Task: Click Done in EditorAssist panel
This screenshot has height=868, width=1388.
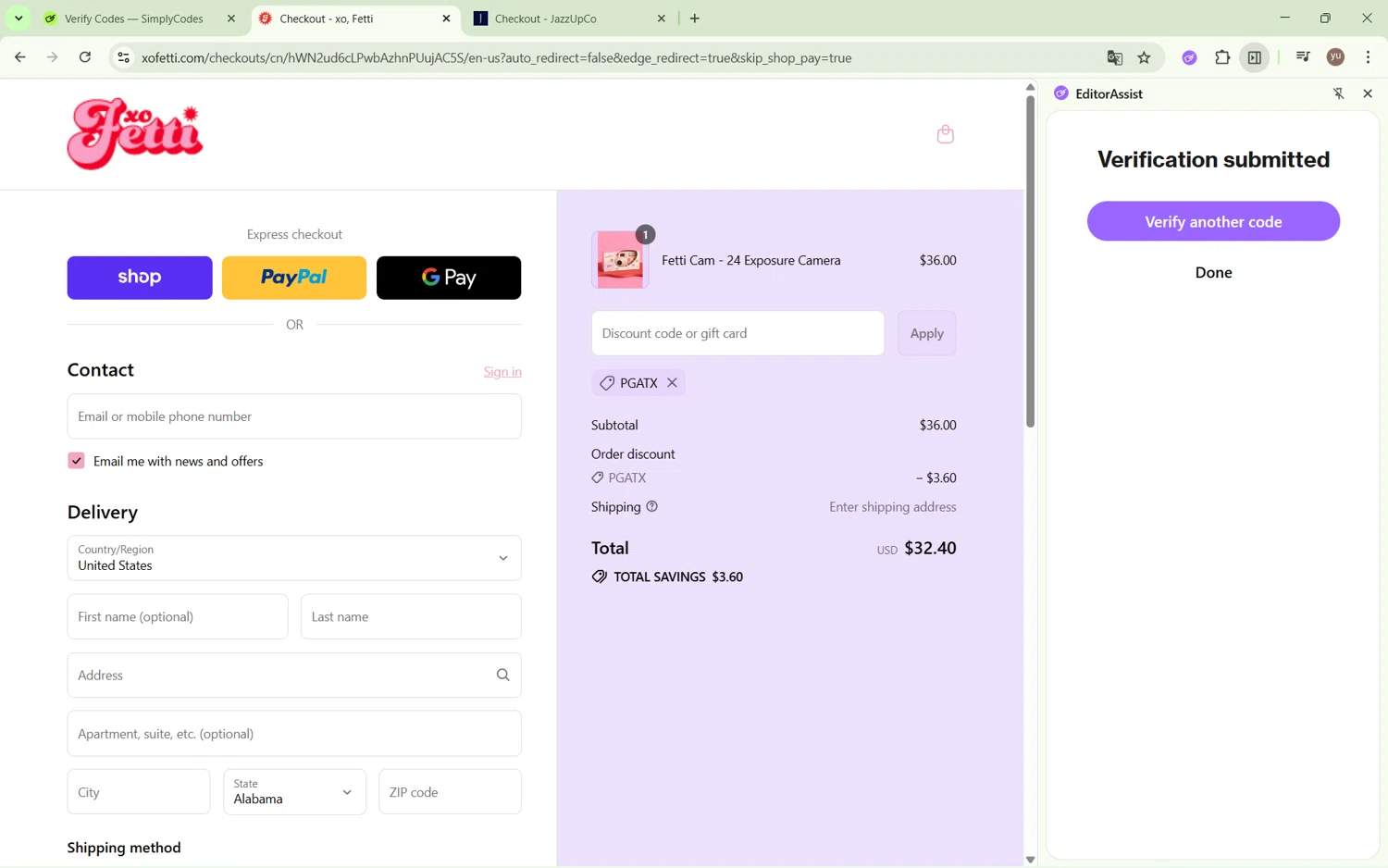Action: tap(1213, 273)
